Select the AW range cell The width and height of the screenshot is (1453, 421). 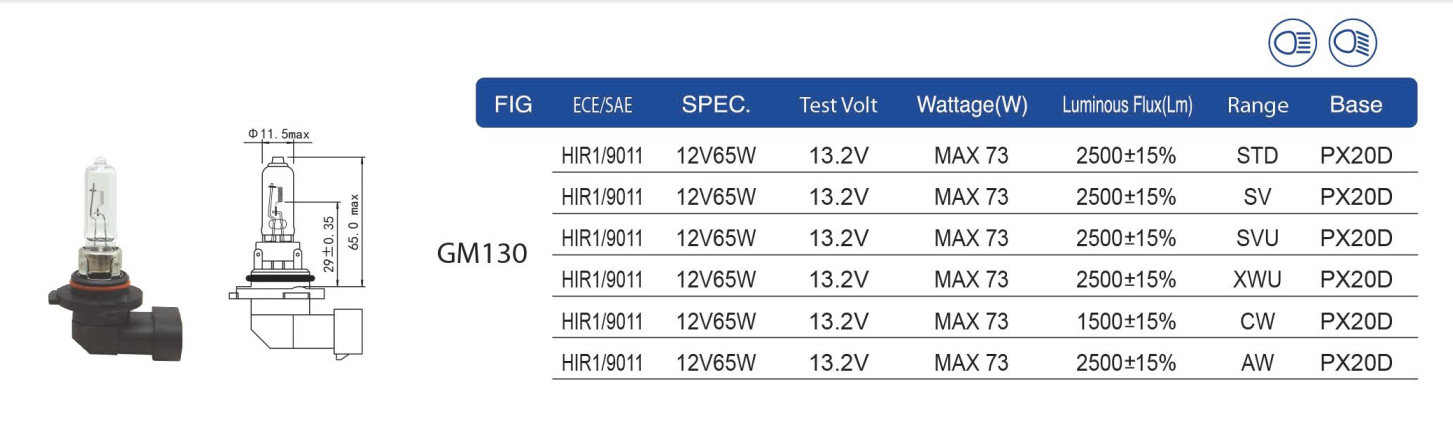click(x=1257, y=363)
